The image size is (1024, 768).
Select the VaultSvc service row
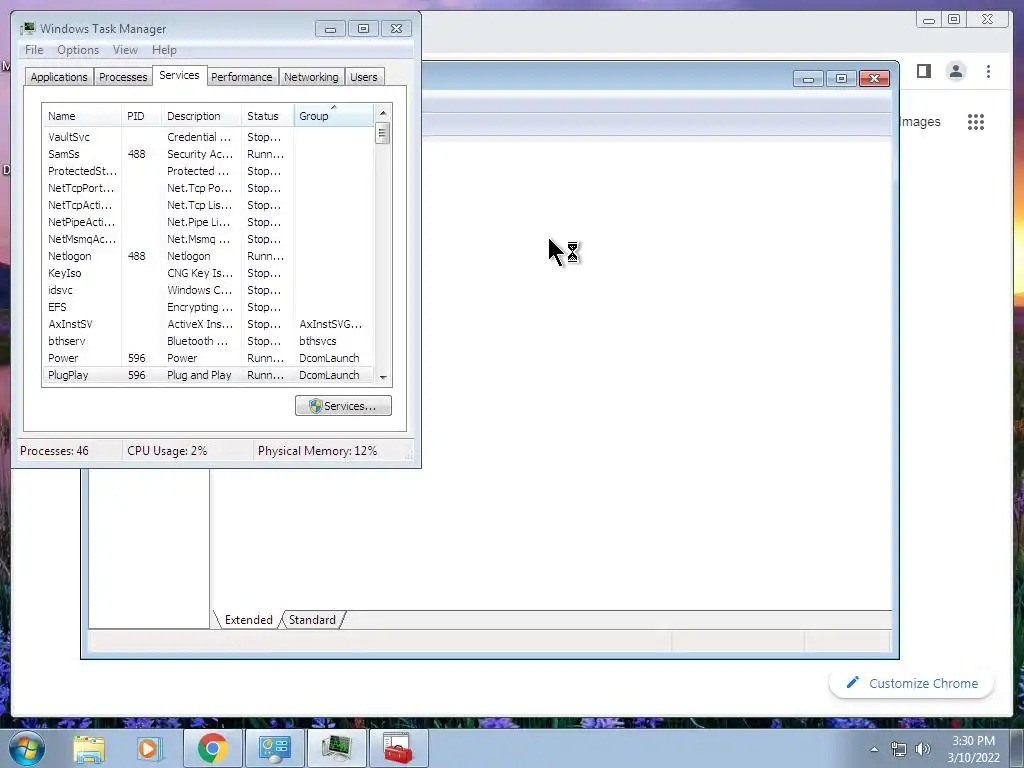point(208,137)
